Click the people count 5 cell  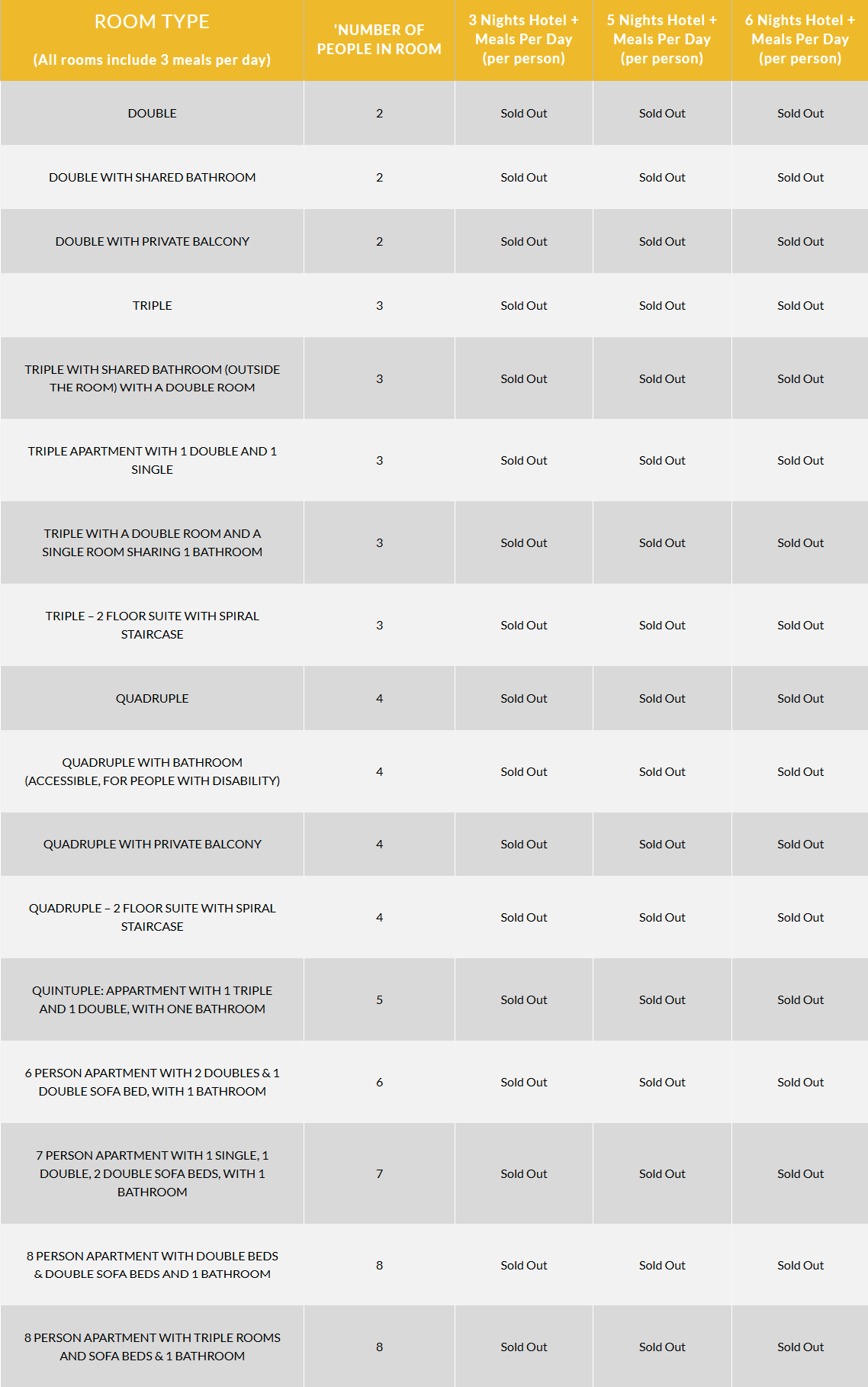point(379,999)
